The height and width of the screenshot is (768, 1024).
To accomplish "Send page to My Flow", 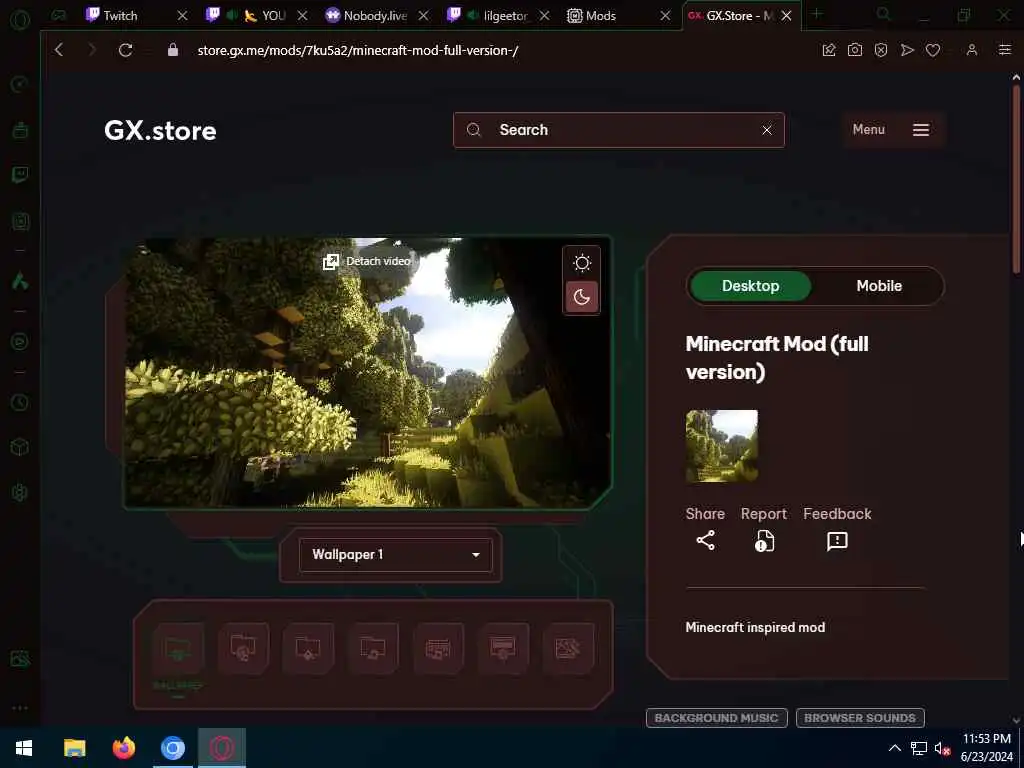I will tap(907, 50).
